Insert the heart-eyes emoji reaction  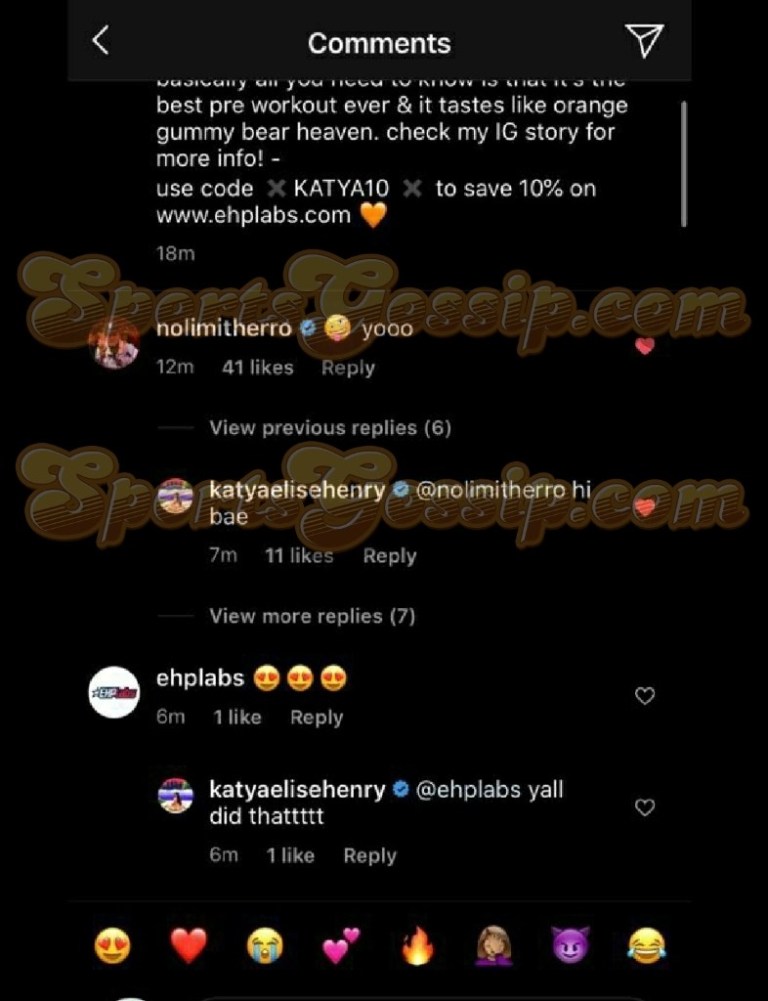pos(112,946)
